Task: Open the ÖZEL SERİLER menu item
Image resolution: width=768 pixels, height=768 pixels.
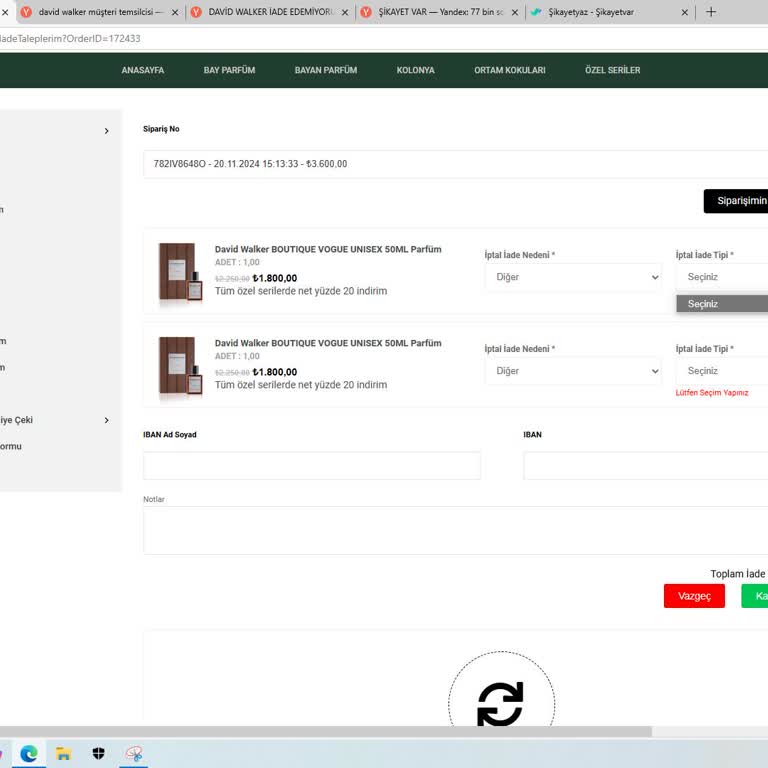Action: (x=612, y=70)
